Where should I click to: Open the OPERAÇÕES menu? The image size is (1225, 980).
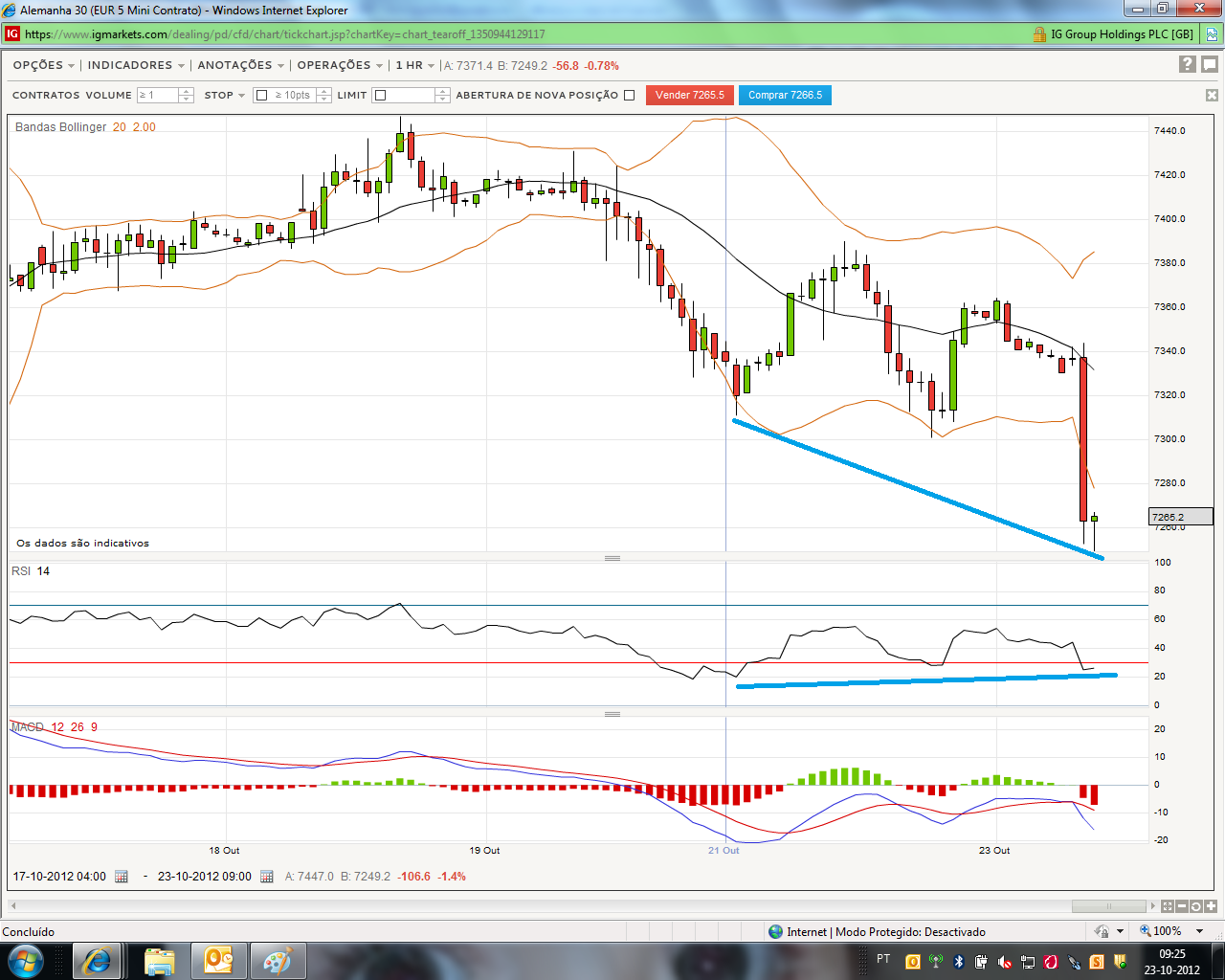coord(340,65)
